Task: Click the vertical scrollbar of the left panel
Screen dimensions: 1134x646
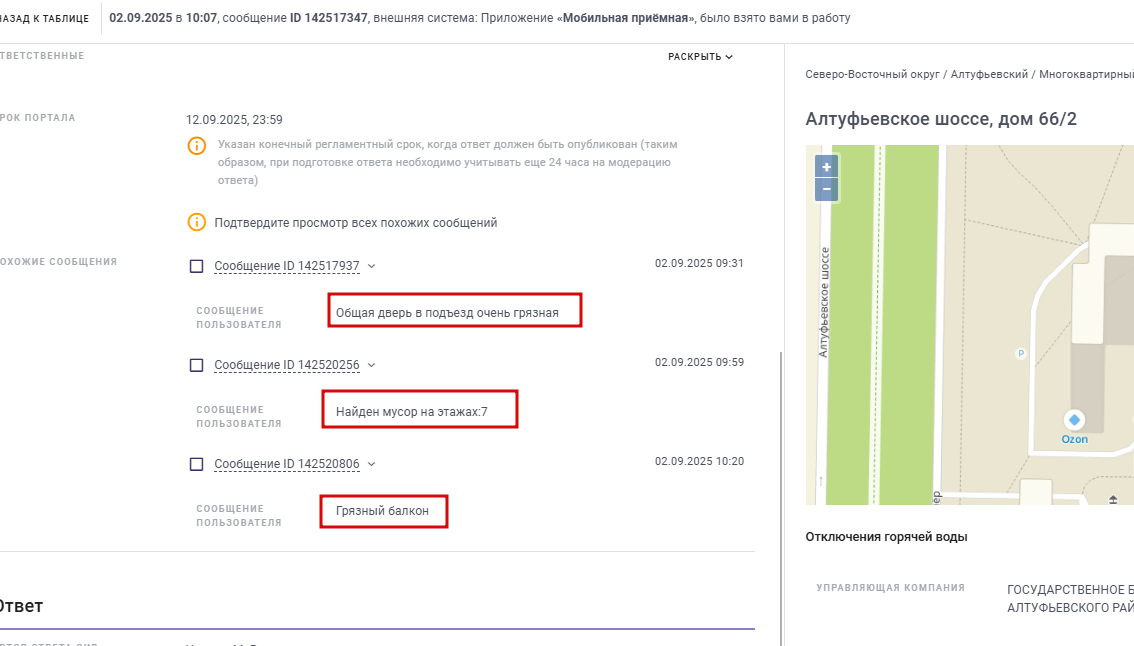Action: [x=781, y=498]
